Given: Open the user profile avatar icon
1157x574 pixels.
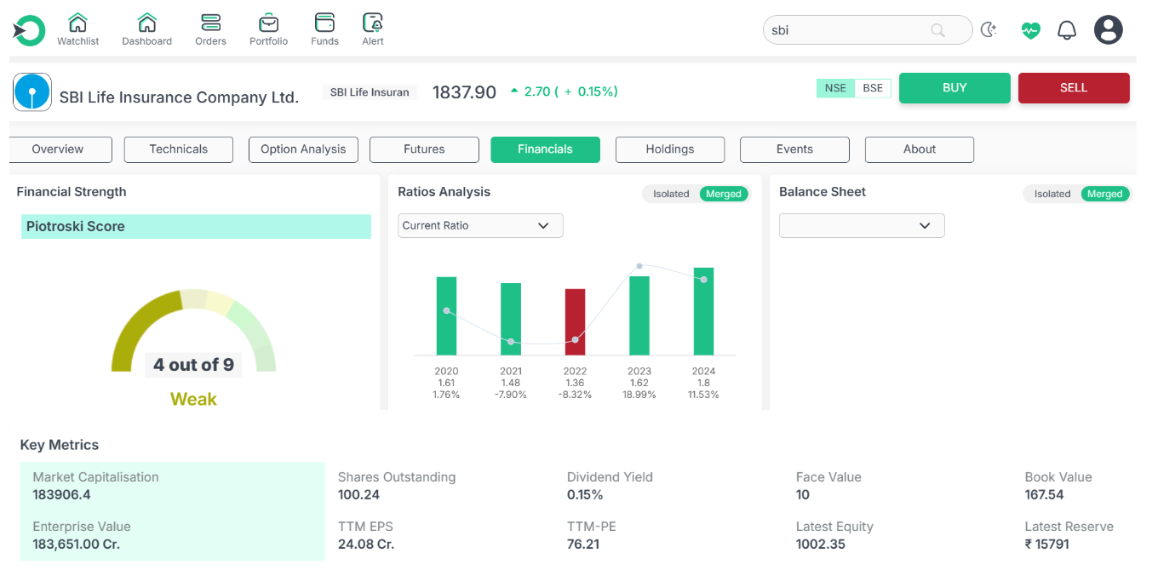Looking at the screenshot, I should point(1108,30).
